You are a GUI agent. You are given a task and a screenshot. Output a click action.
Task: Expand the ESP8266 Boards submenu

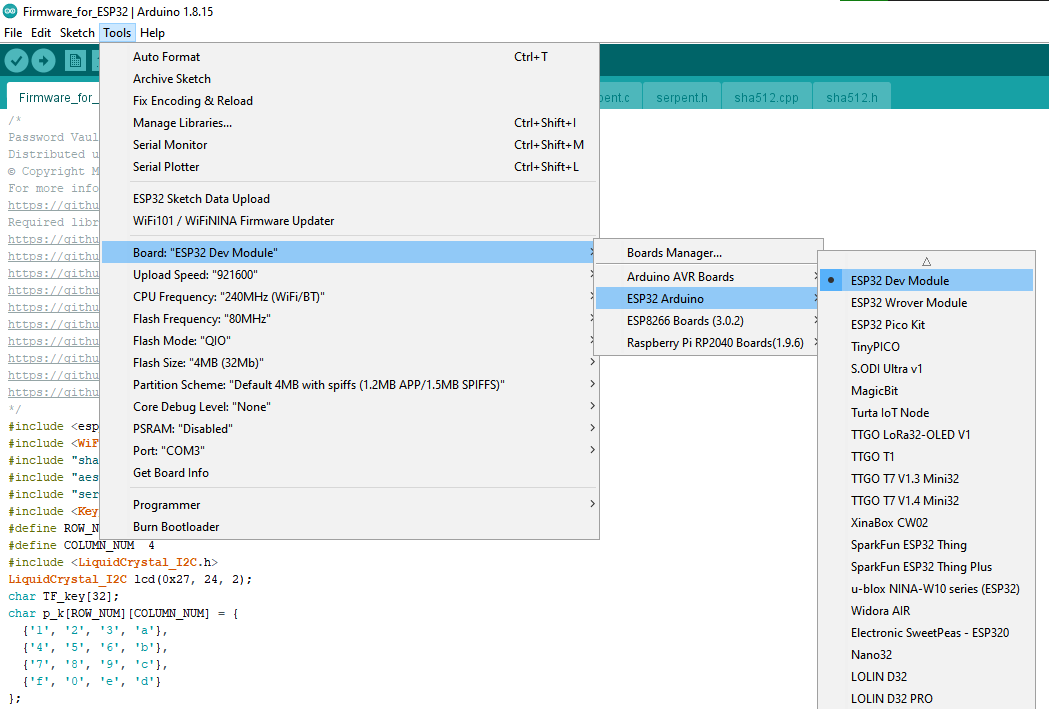[817, 318]
